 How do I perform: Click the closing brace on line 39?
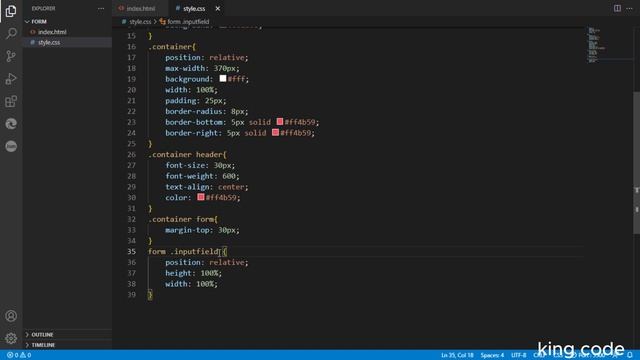[150, 295]
